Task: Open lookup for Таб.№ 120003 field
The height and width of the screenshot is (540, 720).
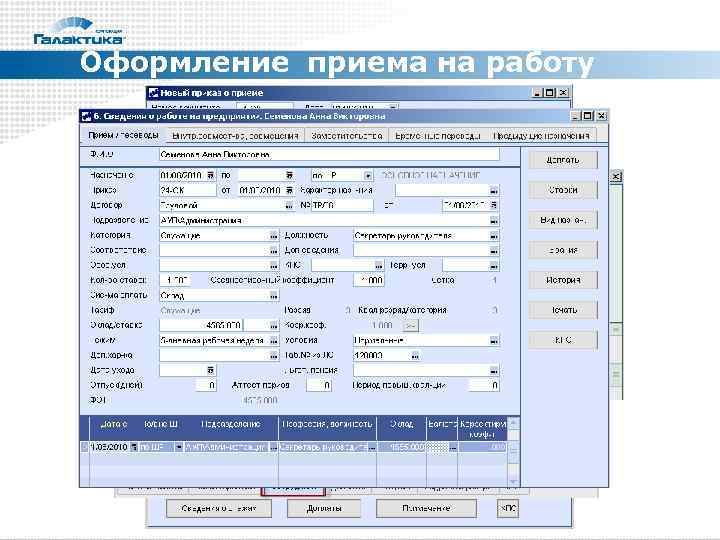Action: click(415, 355)
